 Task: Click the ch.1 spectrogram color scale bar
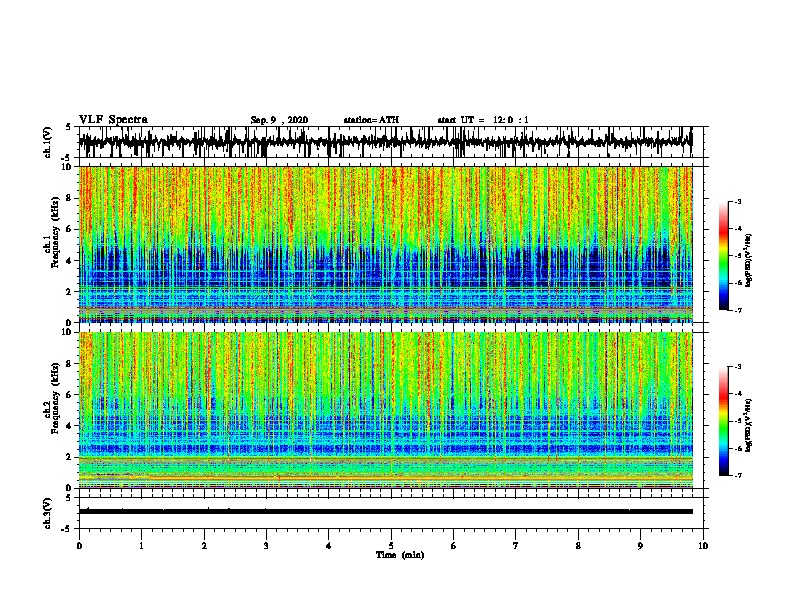(723, 256)
